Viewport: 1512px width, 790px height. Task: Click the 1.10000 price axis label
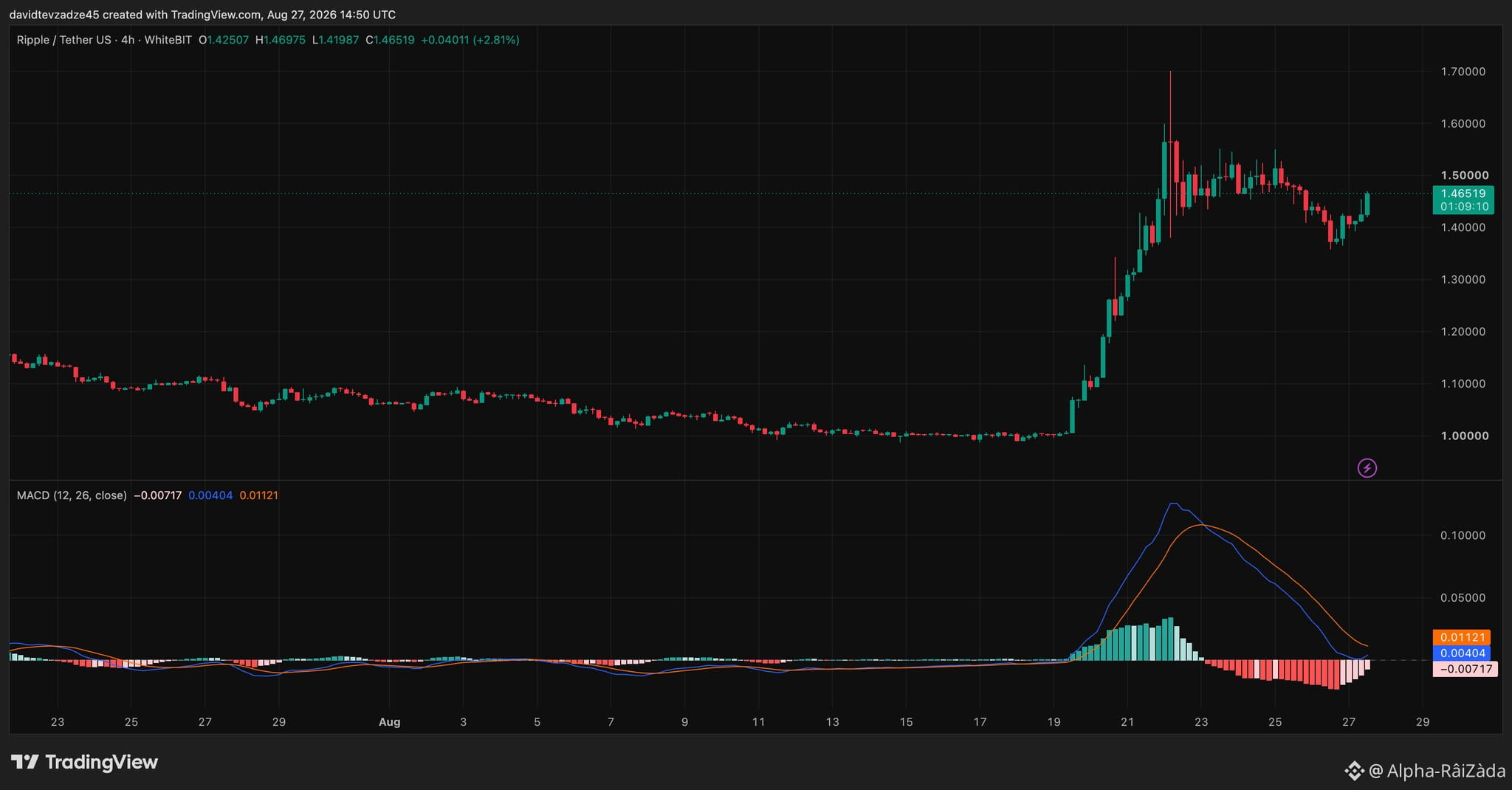tap(1463, 384)
